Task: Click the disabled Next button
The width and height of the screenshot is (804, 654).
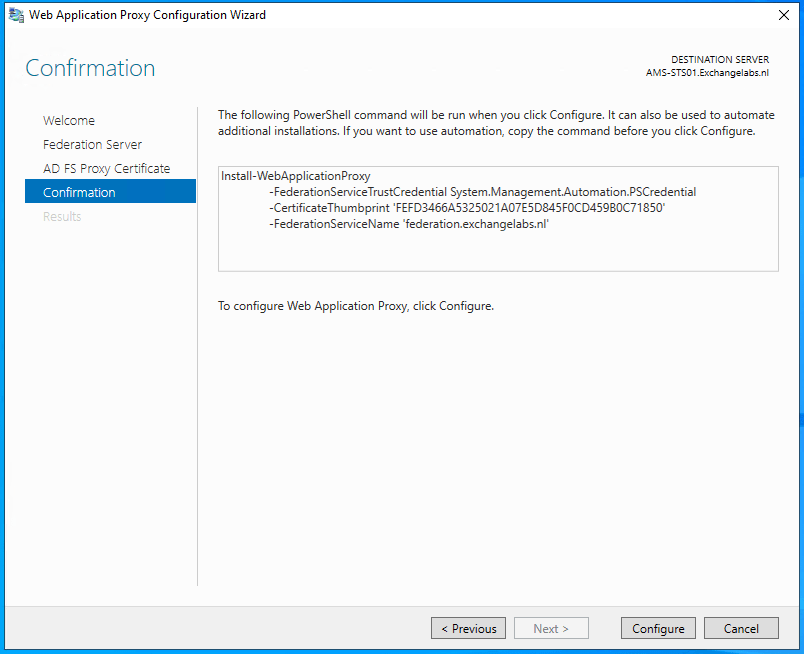Action: 551,628
